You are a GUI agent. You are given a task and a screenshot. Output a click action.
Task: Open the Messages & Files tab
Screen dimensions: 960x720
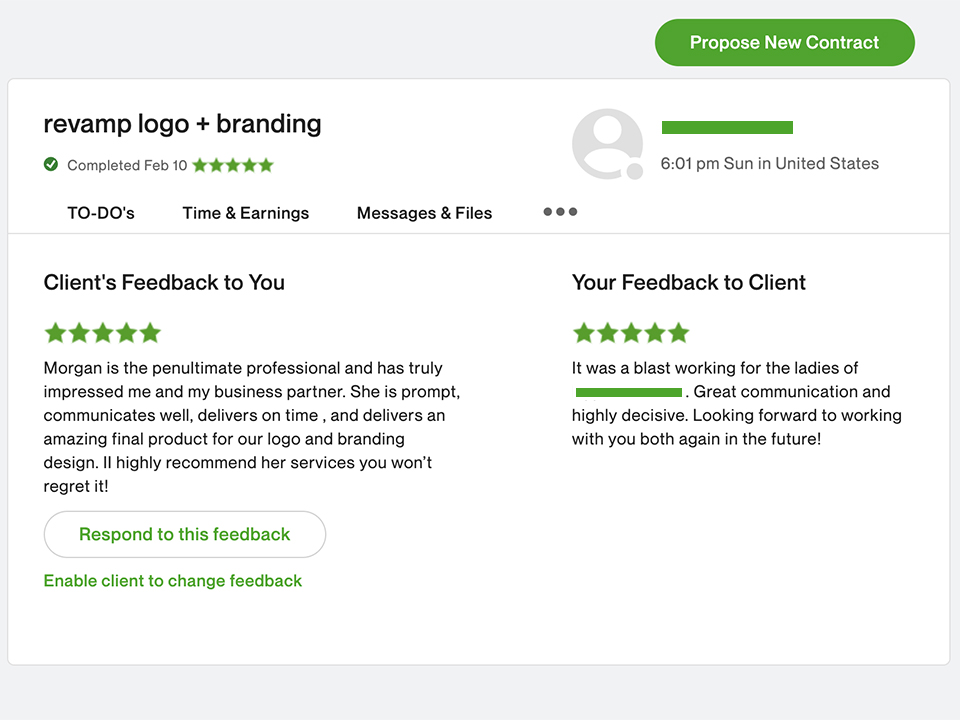coord(424,213)
